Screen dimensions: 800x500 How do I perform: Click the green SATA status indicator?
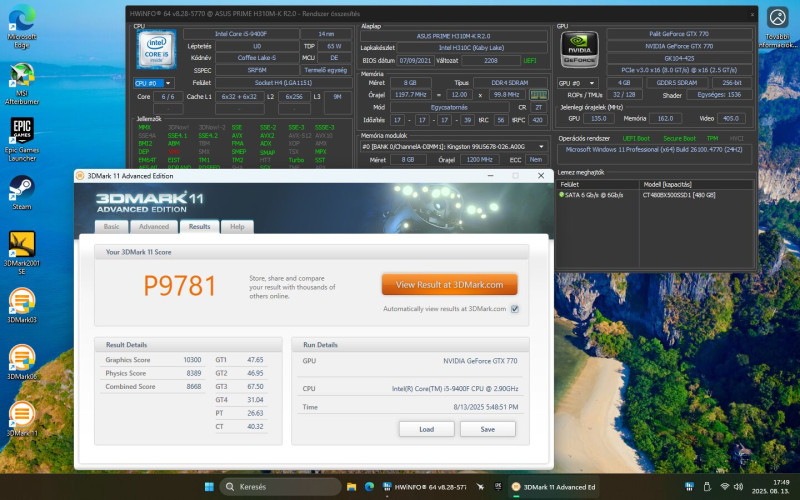pos(562,195)
